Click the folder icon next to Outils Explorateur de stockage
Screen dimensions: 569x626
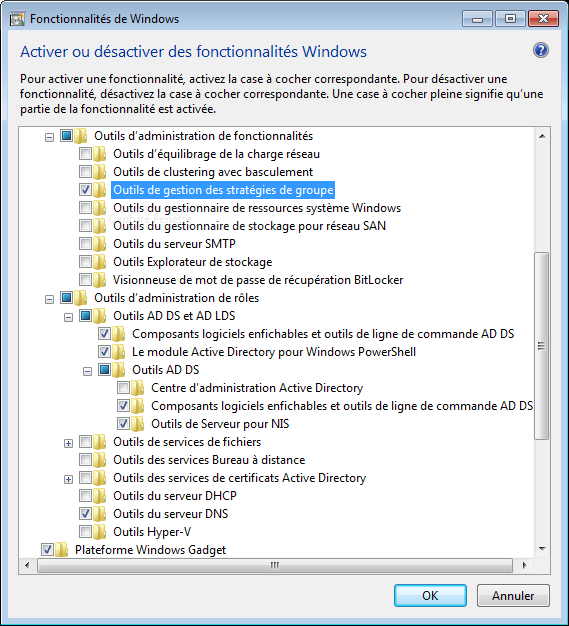100,262
